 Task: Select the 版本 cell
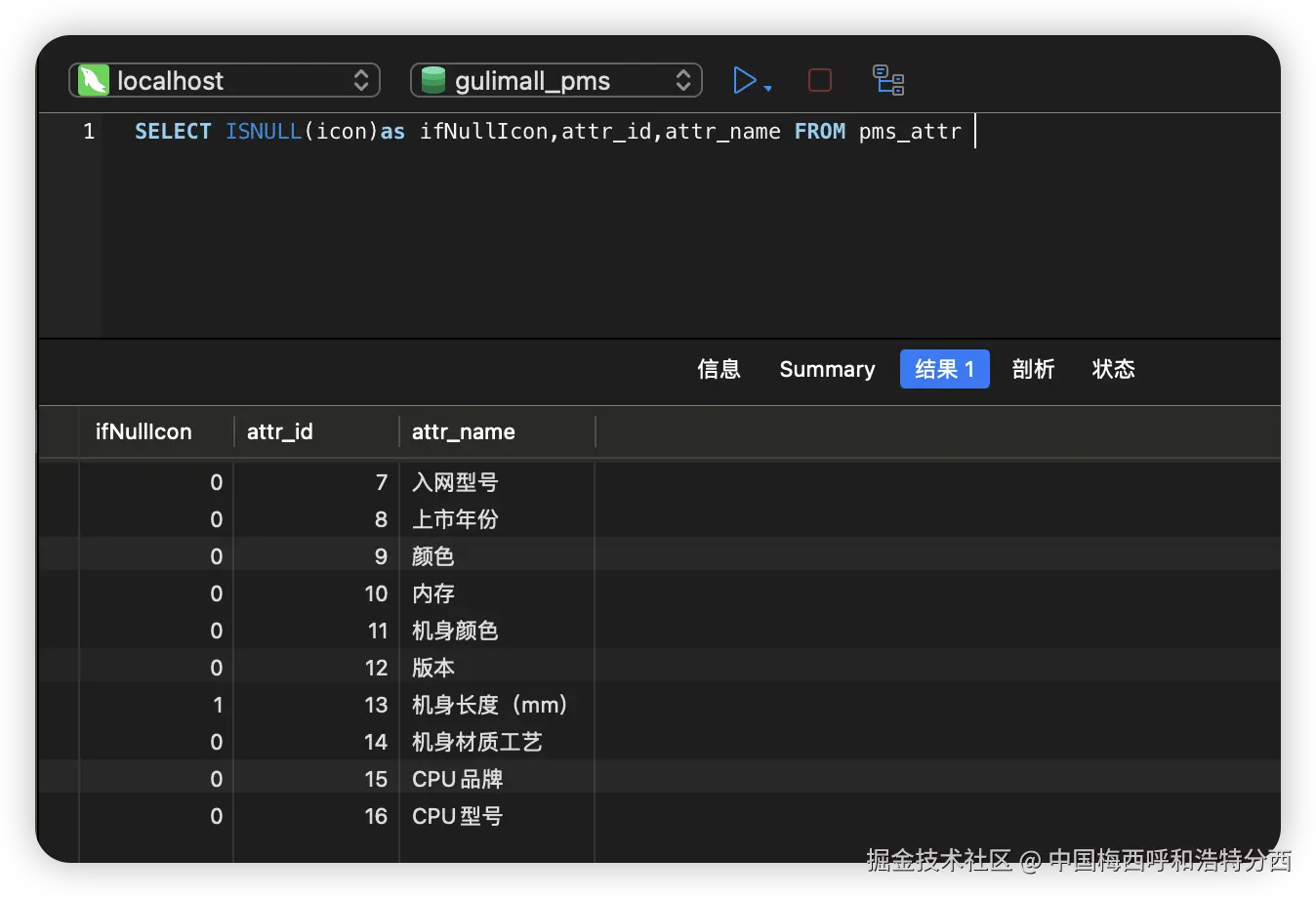[497, 668]
